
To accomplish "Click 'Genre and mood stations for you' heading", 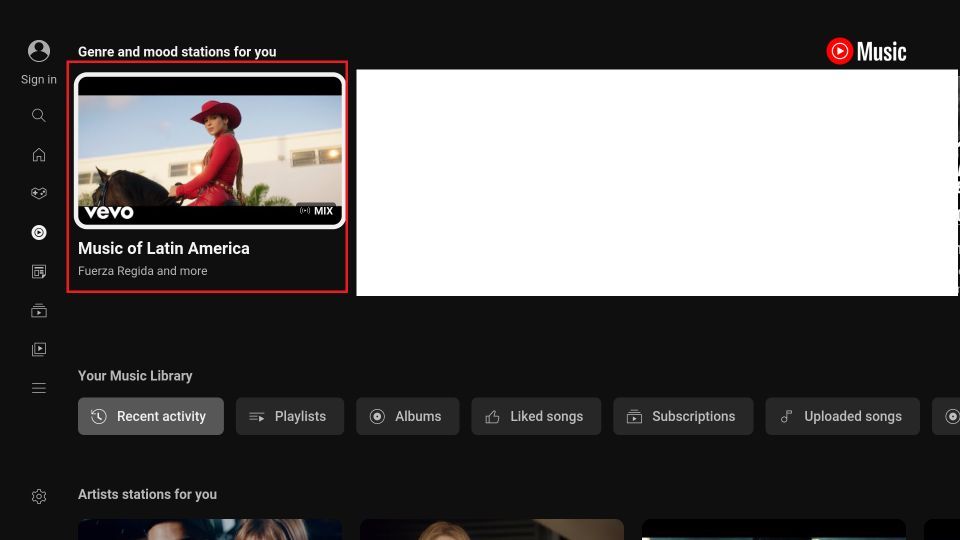I will (177, 52).
